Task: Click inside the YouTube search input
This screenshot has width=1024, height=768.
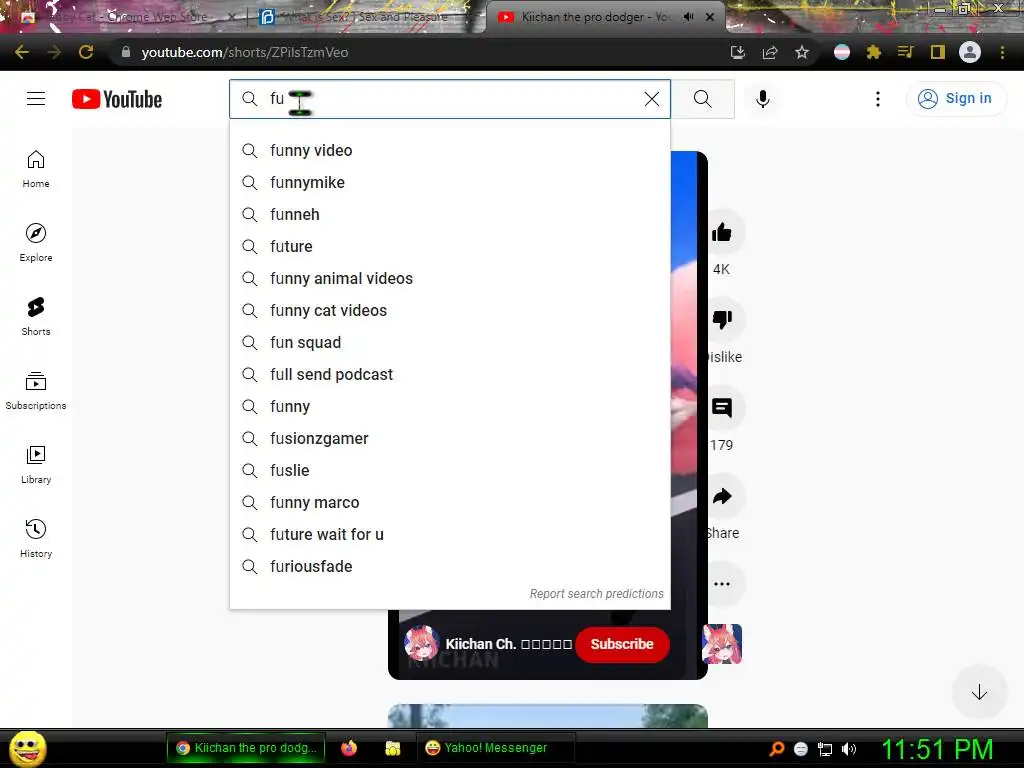Action: pyautogui.click(x=450, y=99)
